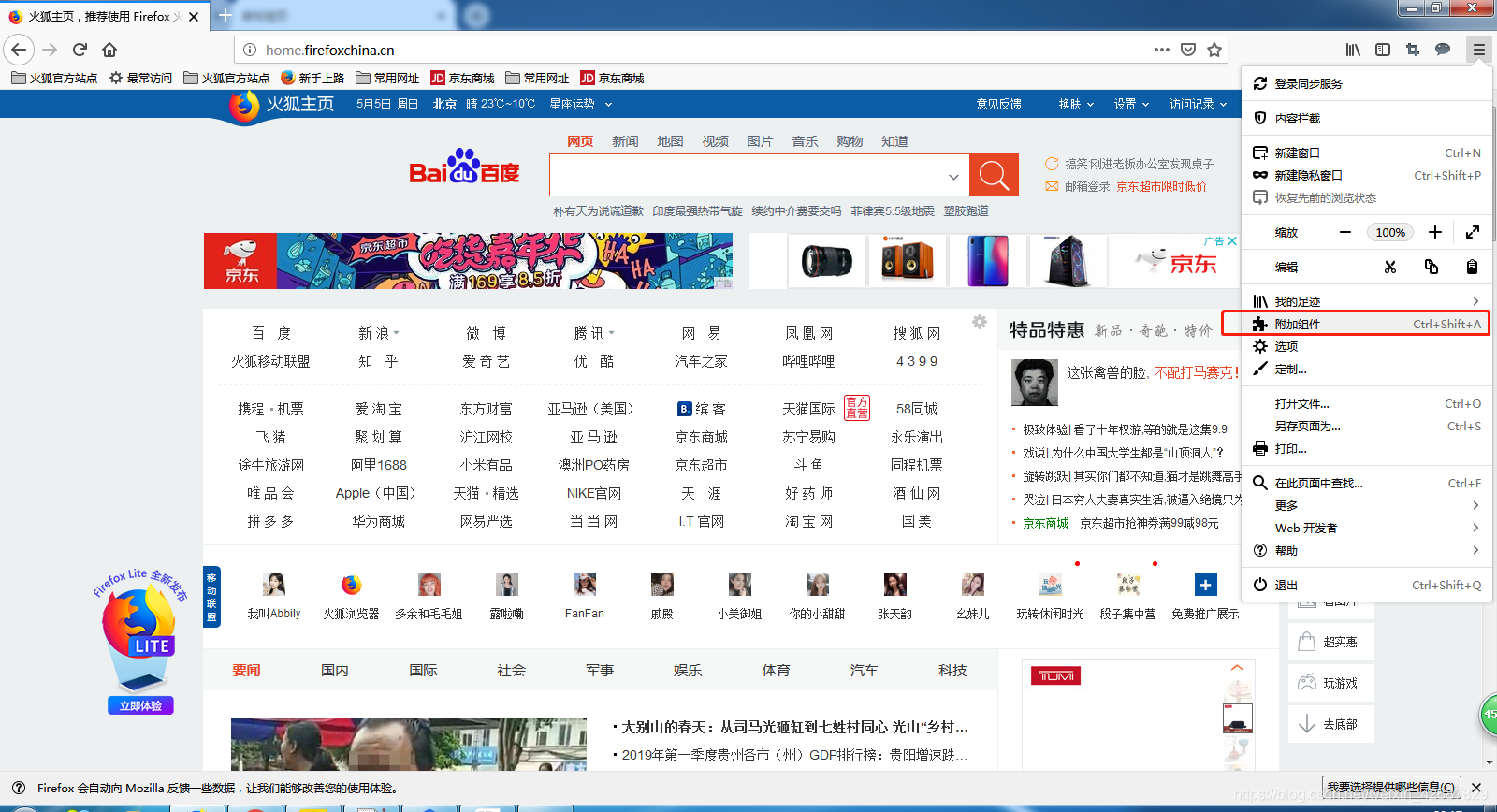1497x812 pixels.
Task: Open Baidu search suggestions dropdown arrow
Action: point(953,177)
